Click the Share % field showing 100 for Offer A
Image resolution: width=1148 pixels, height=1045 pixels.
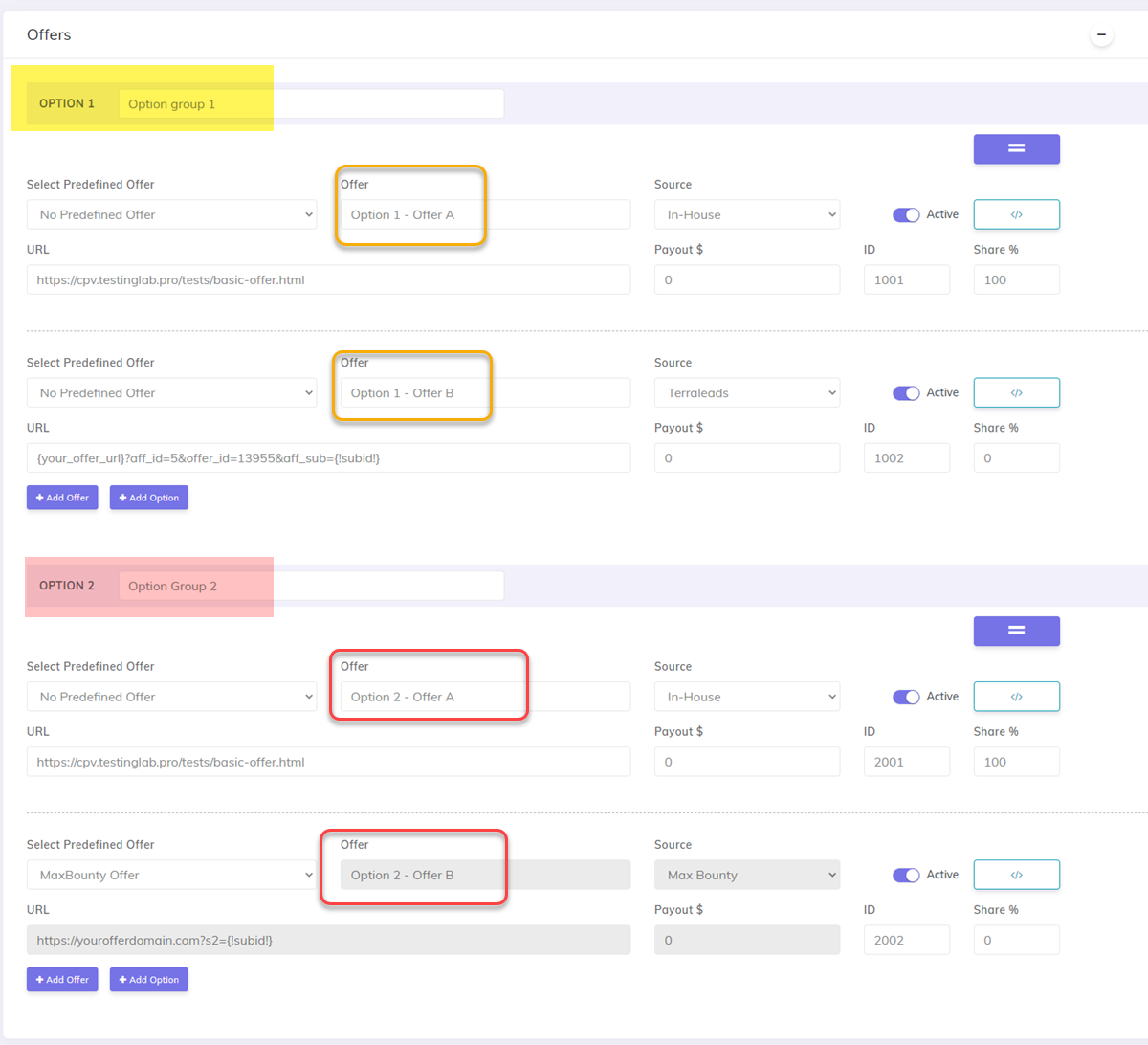pyautogui.click(x=1016, y=279)
